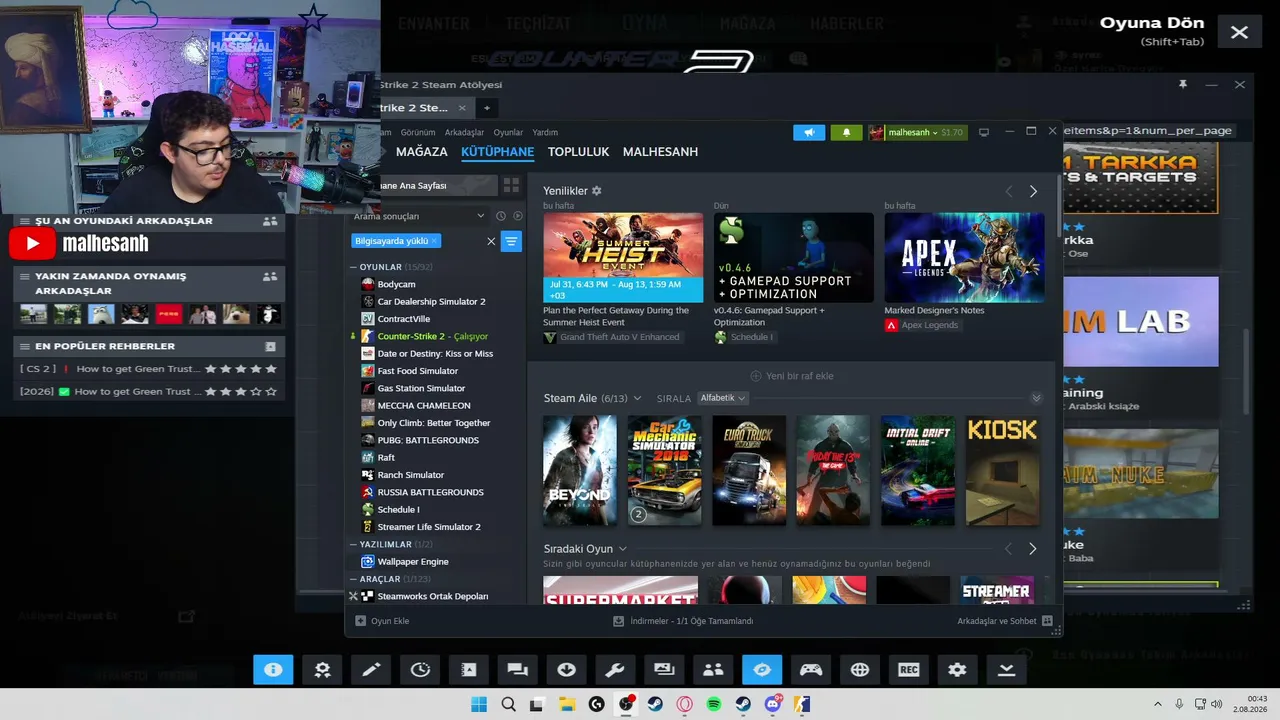Viewport: 1280px width, 720px height.
Task: Open achievements via the star-badge overlay icon
Action: pos(322,670)
